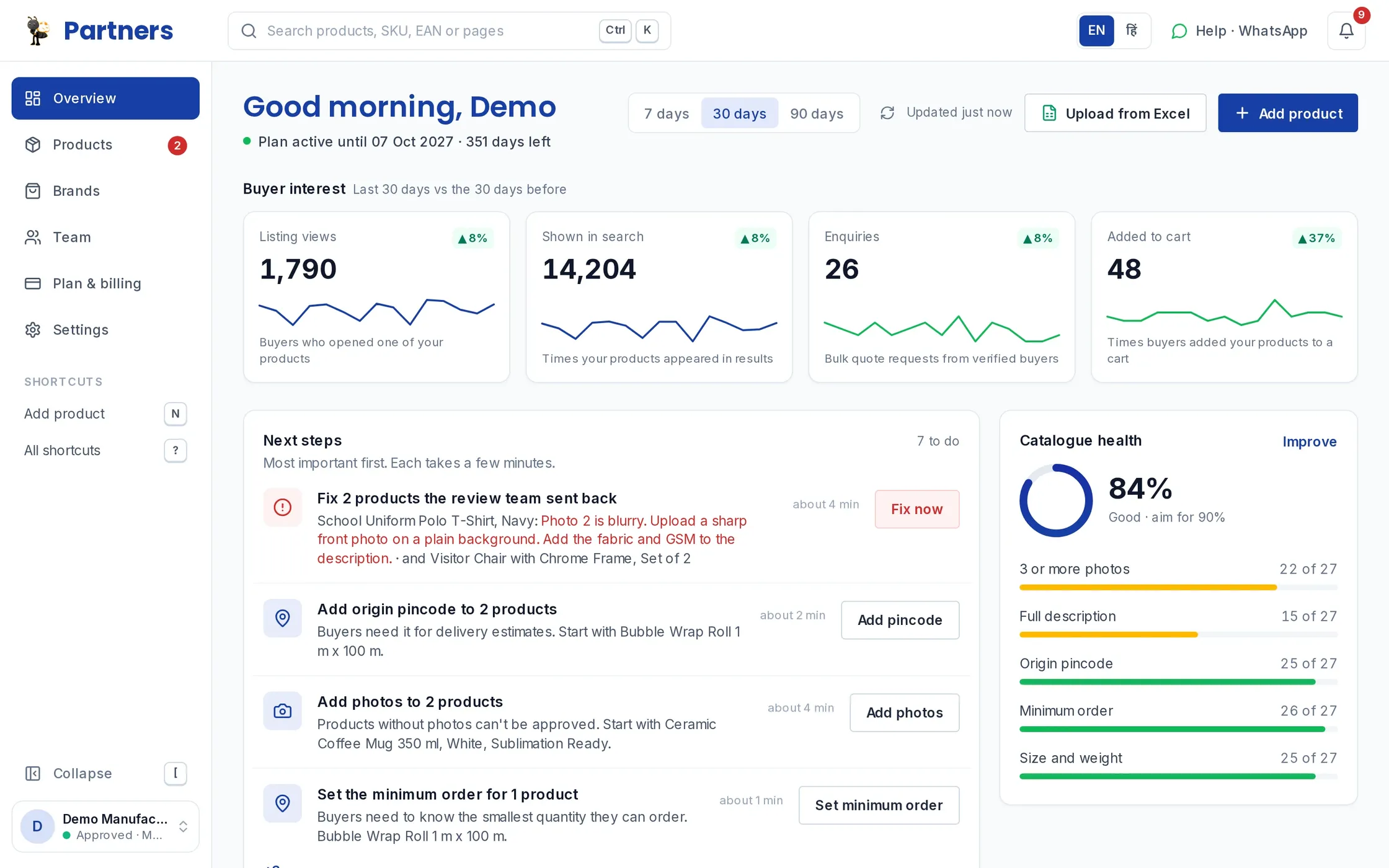Click the Partners bee logo
The width and height of the screenshot is (1389, 868).
[x=38, y=30]
